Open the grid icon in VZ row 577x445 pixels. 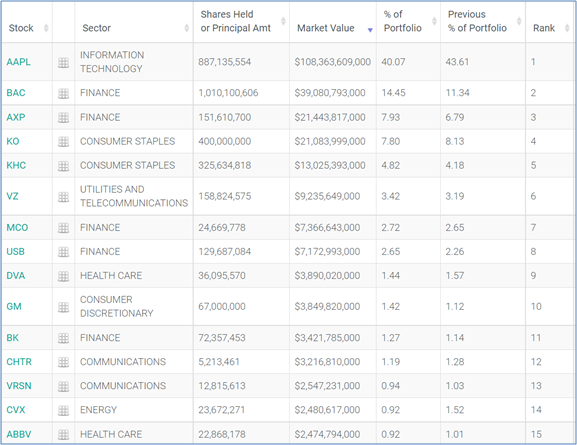63,197
